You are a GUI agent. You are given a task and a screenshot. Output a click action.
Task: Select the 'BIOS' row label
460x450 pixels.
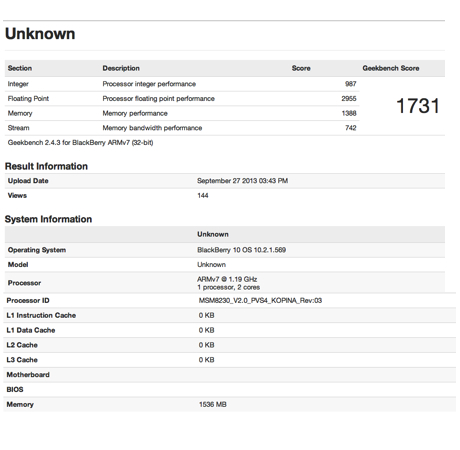[x=15, y=390]
